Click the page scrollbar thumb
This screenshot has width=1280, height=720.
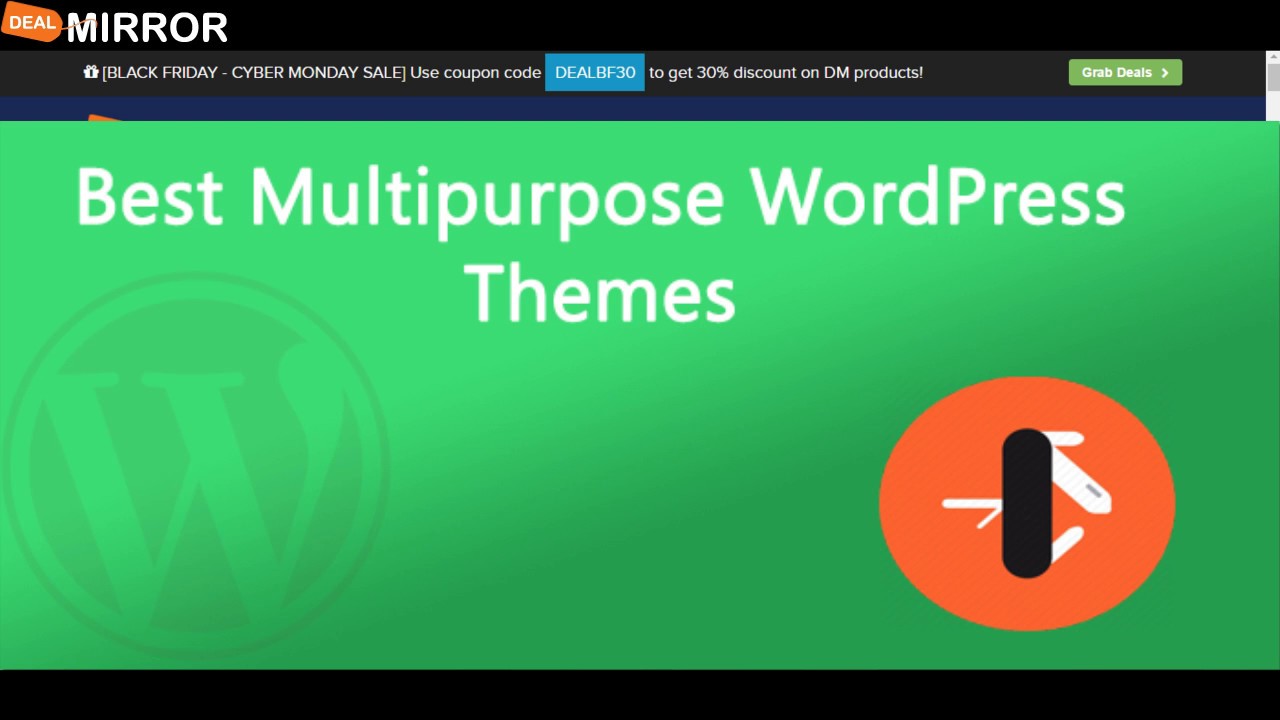pos(1273,78)
